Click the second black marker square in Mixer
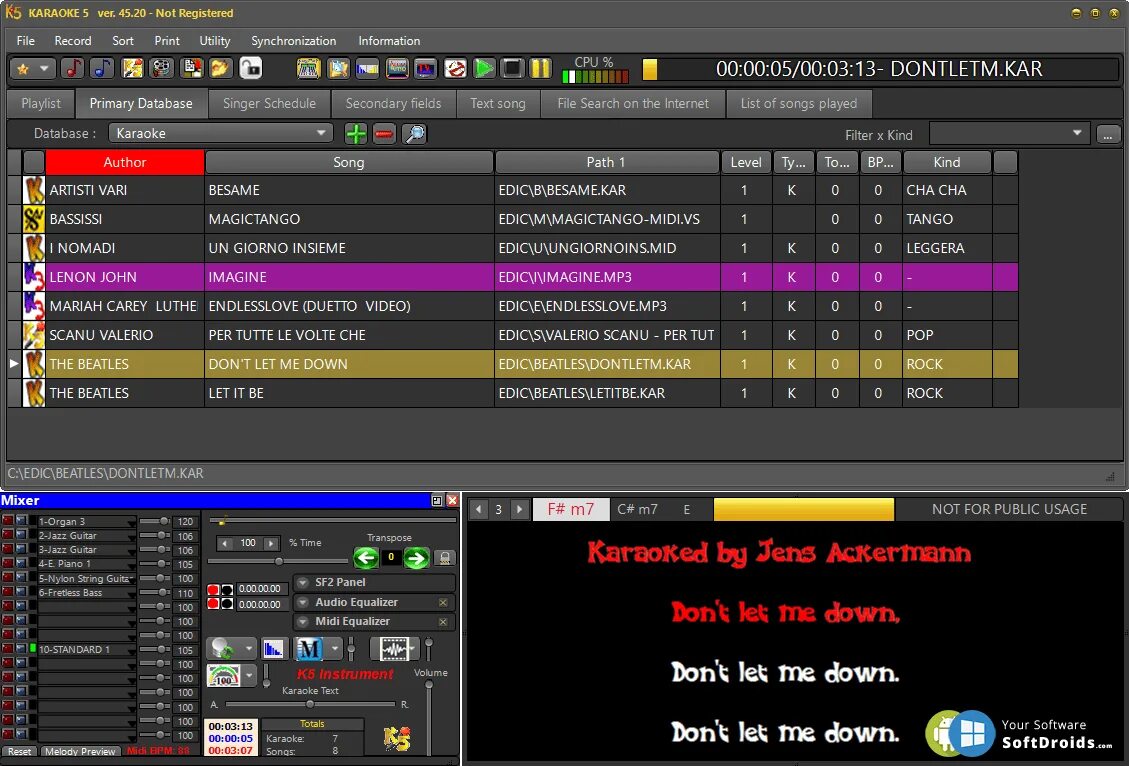This screenshot has height=766, width=1129. pos(227,604)
